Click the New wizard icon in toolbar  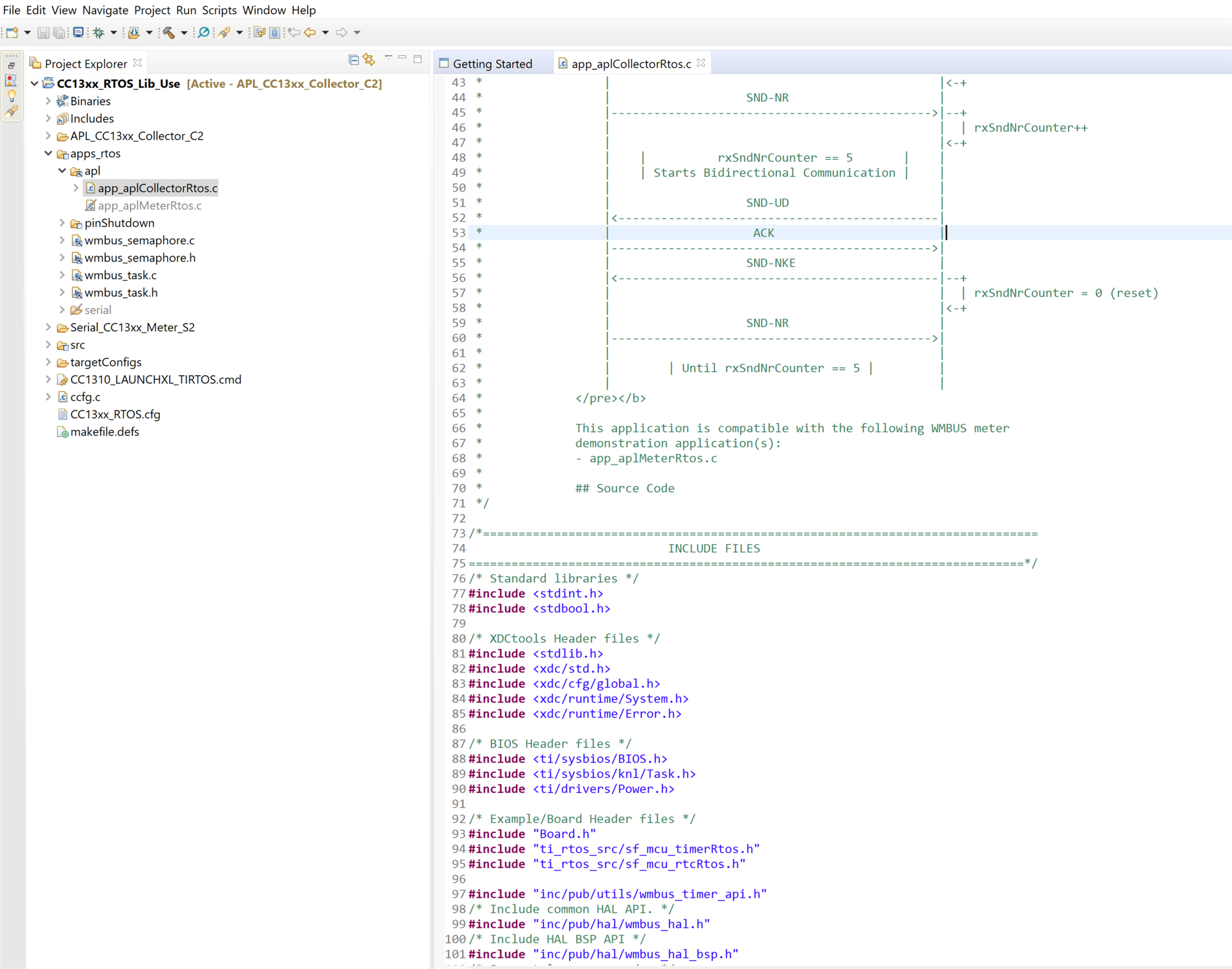tap(12, 33)
